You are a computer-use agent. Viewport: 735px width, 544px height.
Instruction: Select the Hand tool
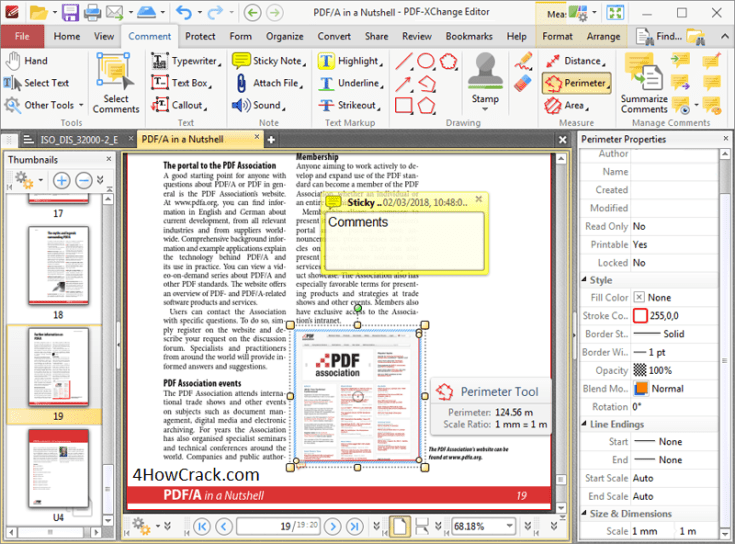[26, 61]
